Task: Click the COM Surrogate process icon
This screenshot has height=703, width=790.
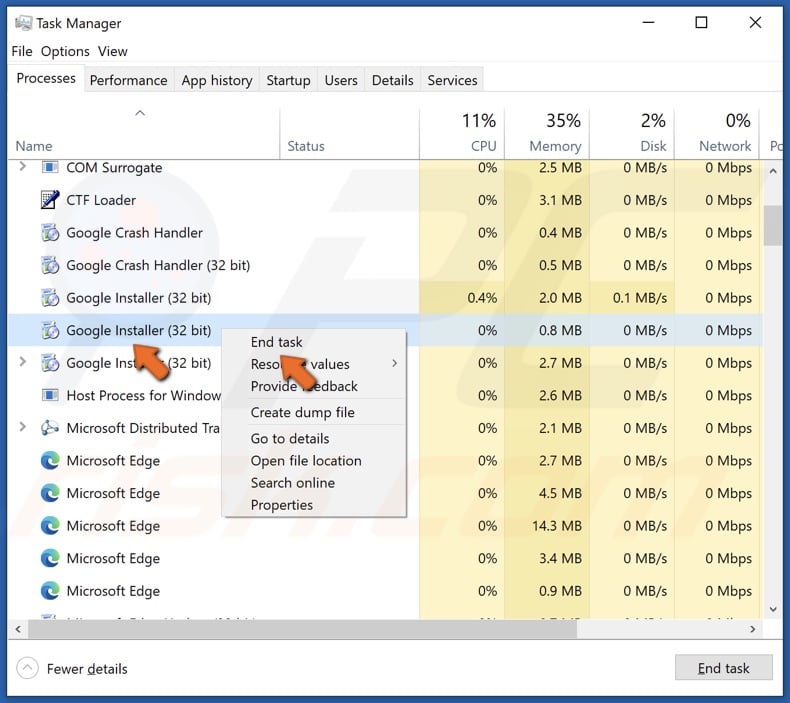Action: click(x=49, y=167)
